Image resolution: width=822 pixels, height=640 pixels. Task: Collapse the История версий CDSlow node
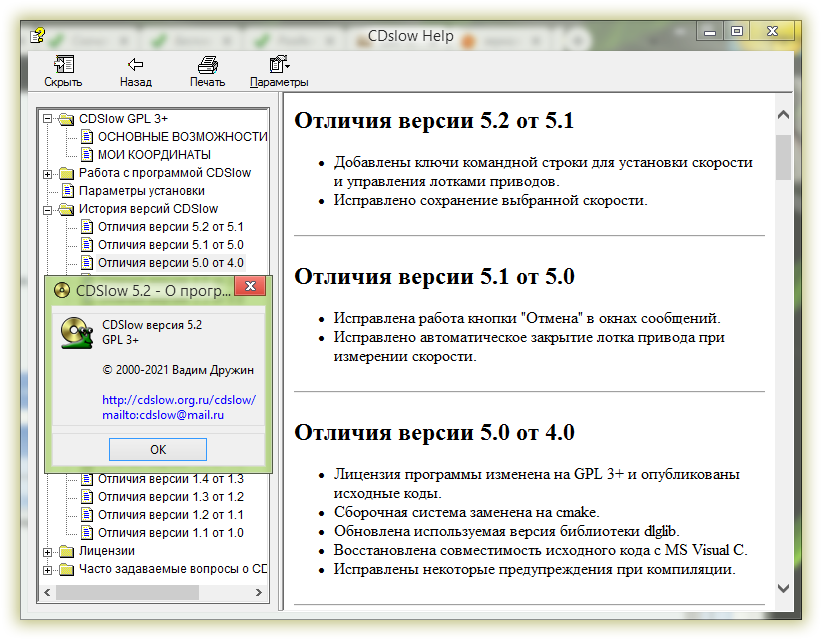[48, 209]
